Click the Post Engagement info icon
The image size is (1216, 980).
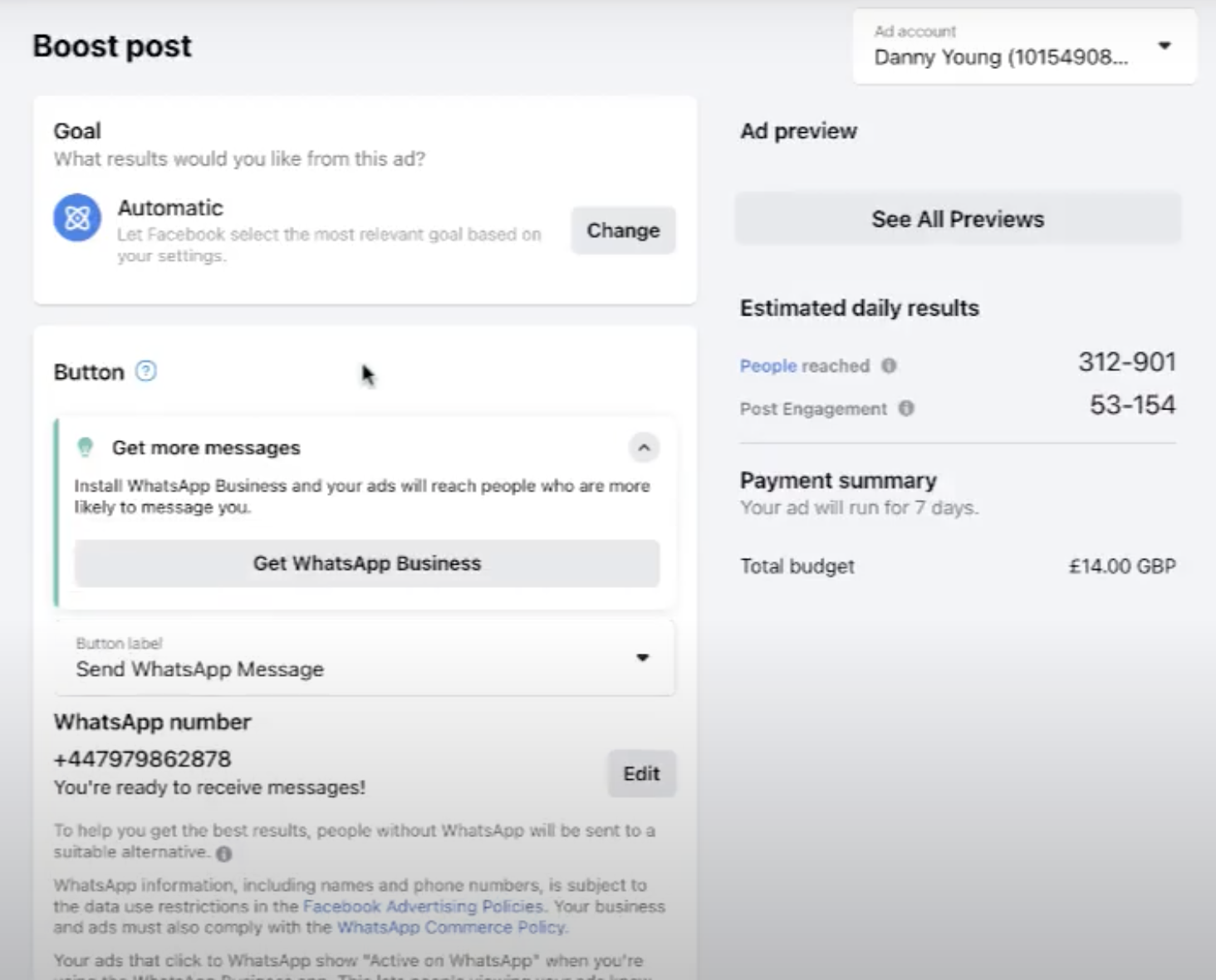(x=906, y=408)
